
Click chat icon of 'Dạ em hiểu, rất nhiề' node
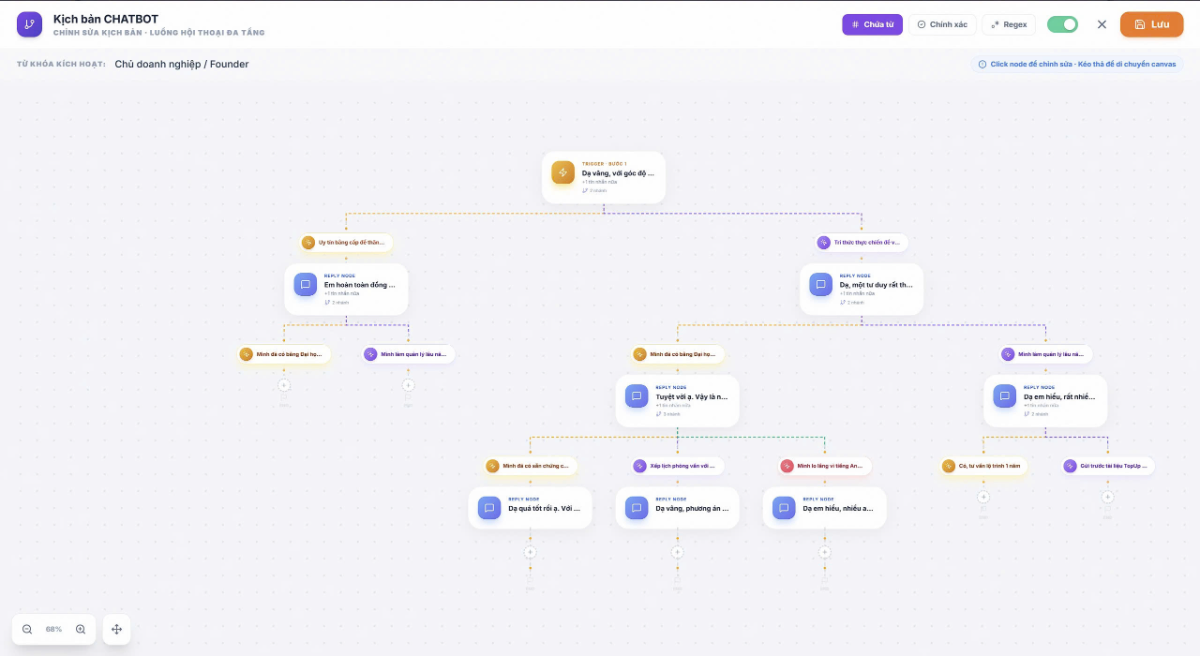(x=1005, y=396)
